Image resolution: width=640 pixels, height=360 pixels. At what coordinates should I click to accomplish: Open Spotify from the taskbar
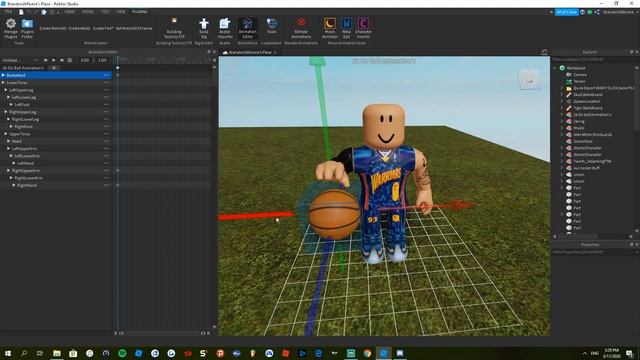tap(122, 353)
